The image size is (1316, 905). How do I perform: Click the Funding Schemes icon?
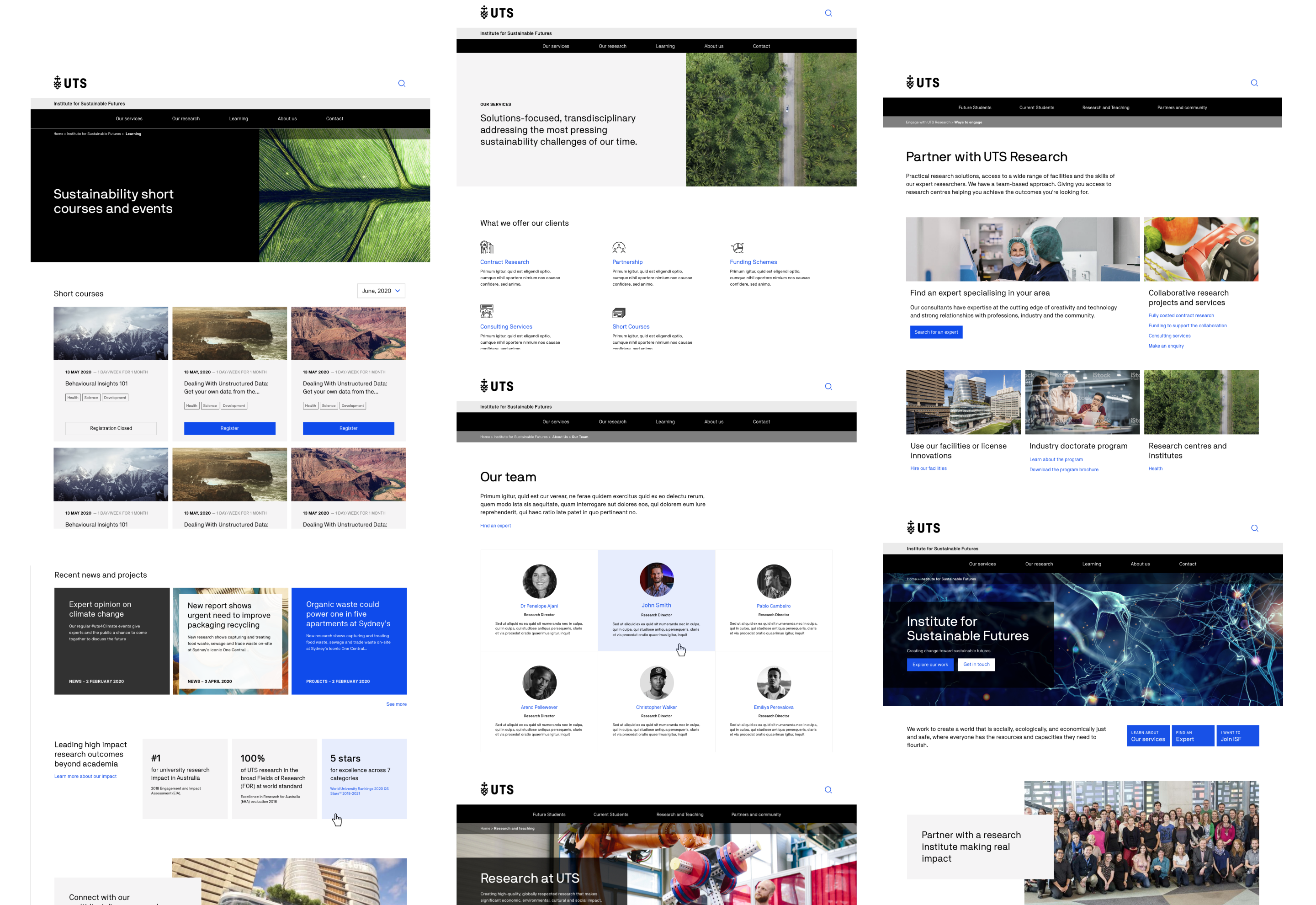tap(737, 248)
